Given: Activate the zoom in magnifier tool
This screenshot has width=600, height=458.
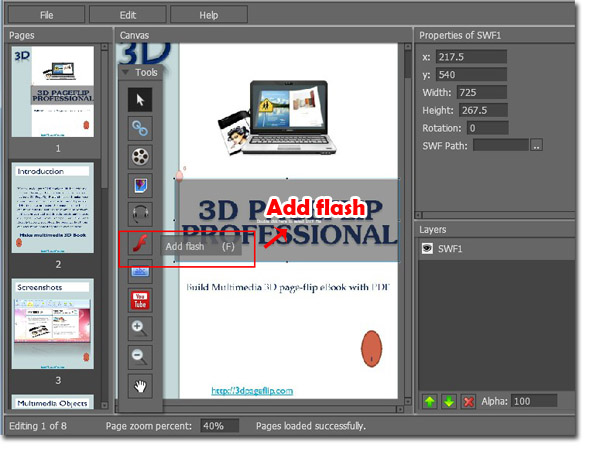Looking at the screenshot, I should [x=140, y=329].
